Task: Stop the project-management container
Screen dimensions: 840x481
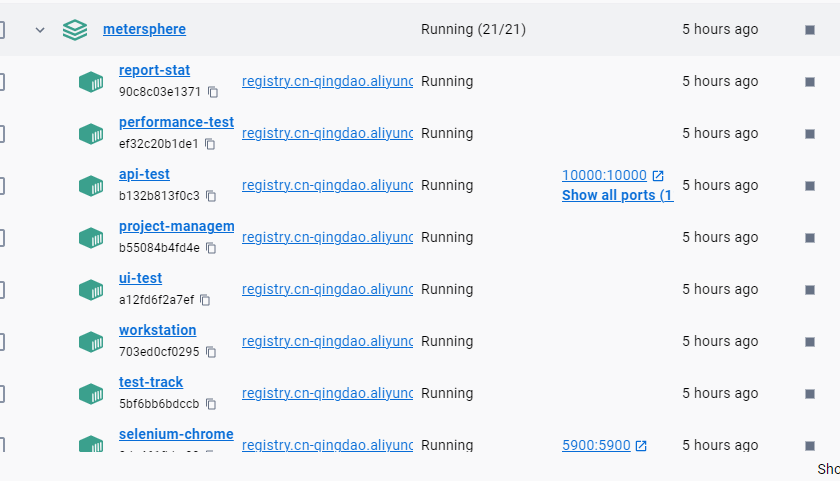Action: click(810, 238)
